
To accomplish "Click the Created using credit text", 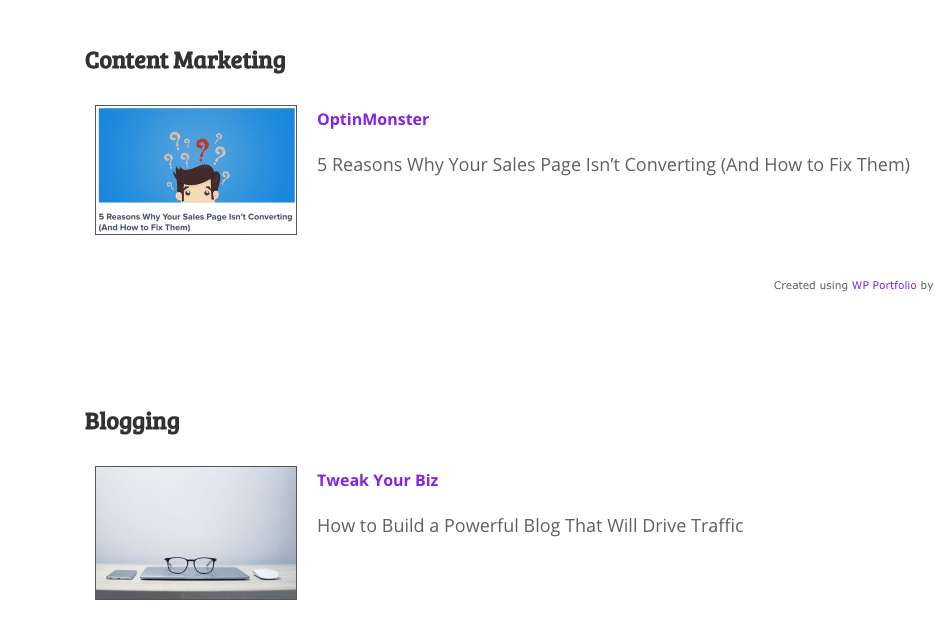I will click(x=810, y=285).
